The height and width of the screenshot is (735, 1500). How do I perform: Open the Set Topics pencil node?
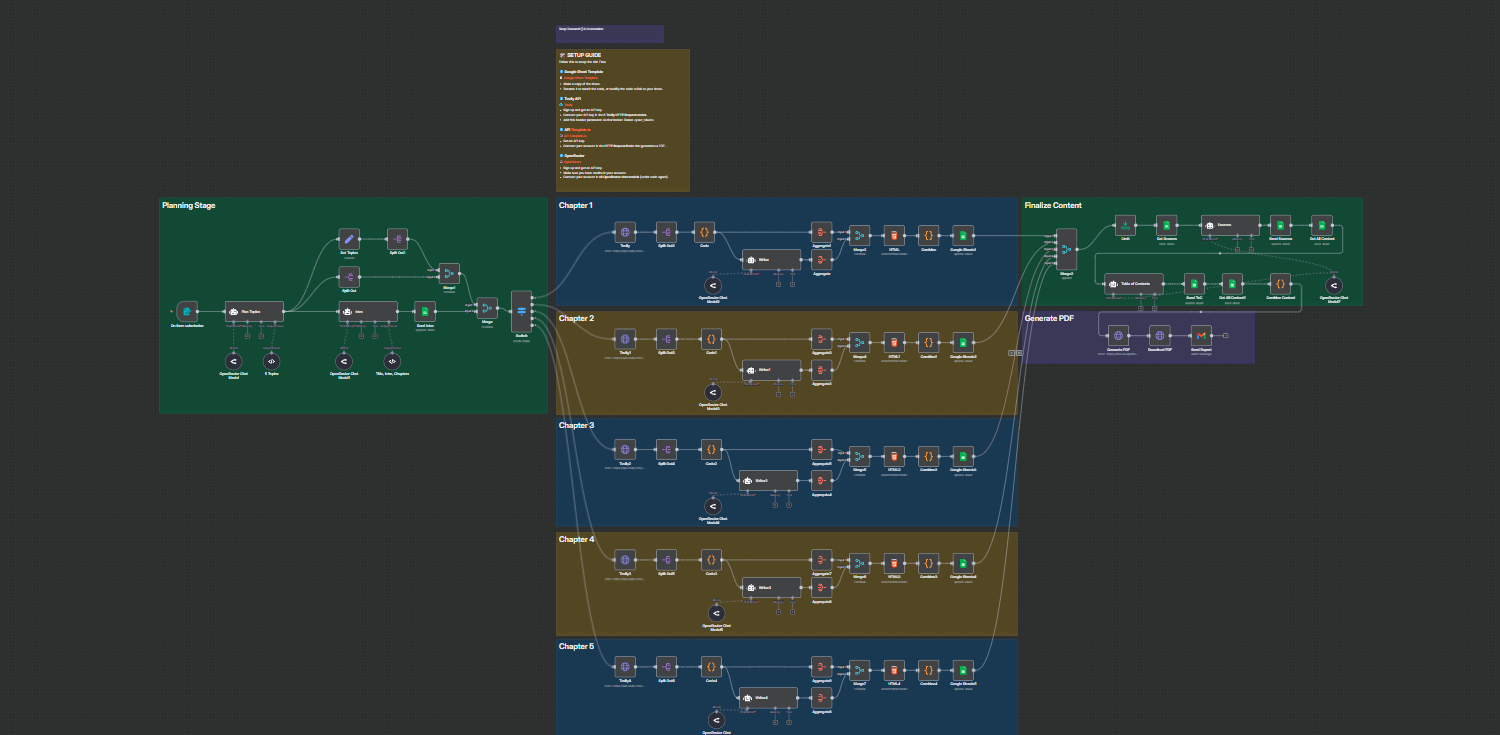click(349, 238)
